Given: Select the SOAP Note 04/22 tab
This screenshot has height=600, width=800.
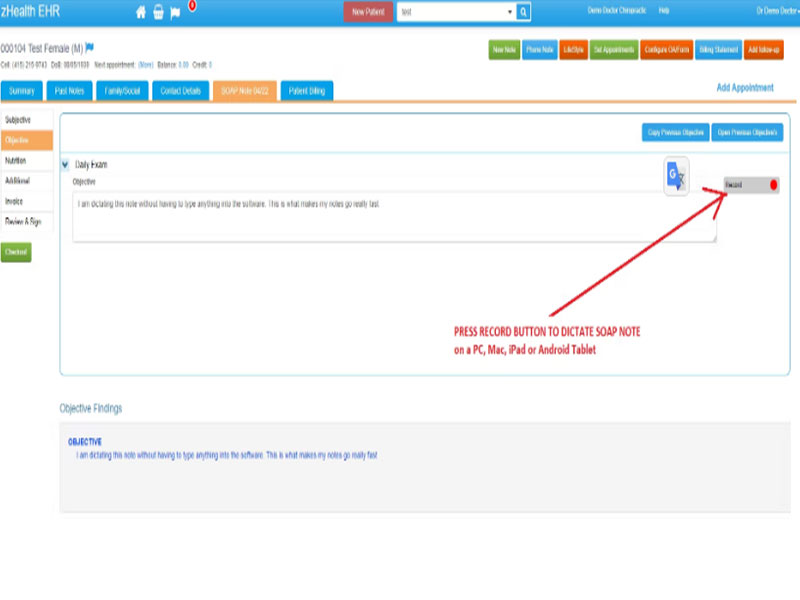Looking at the screenshot, I should [x=245, y=91].
